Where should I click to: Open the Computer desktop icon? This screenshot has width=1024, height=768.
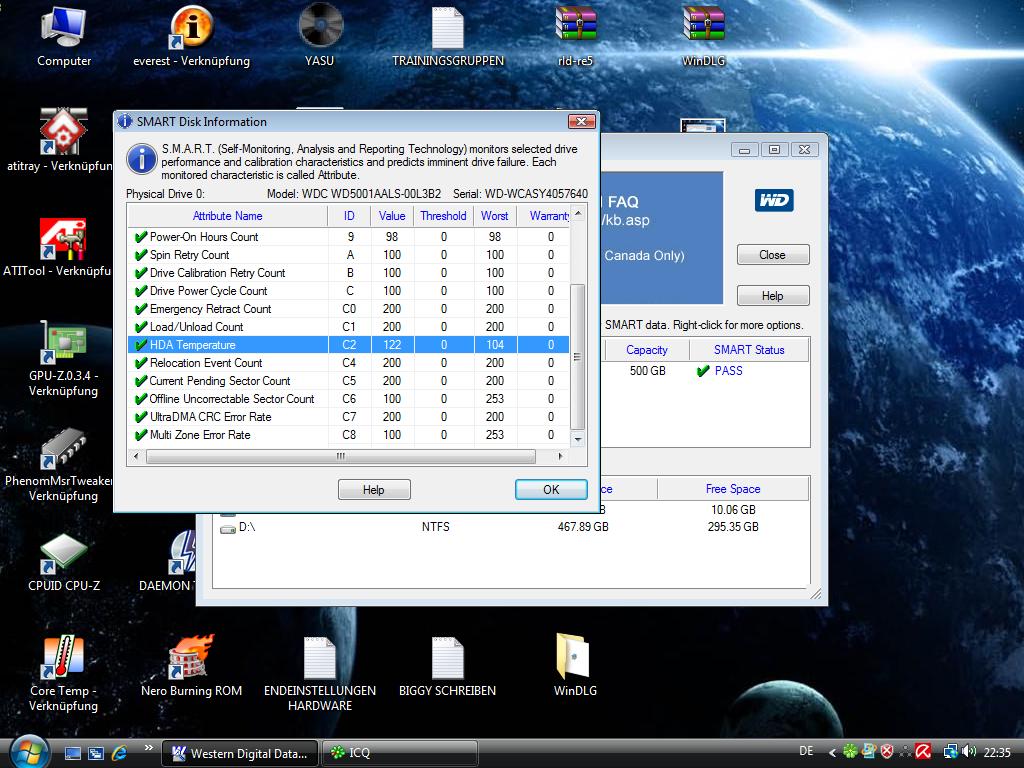tap(63, 27)
